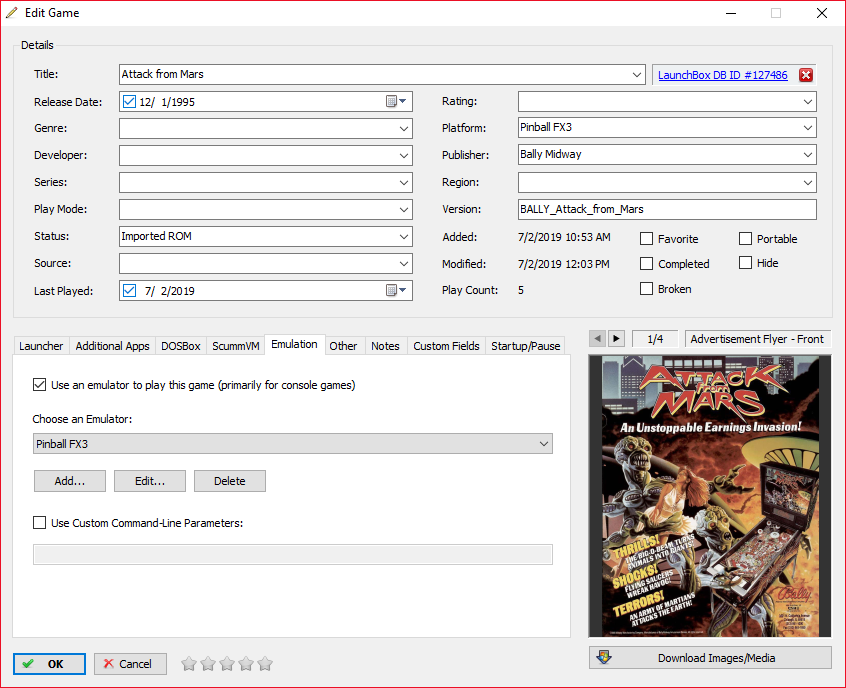The image size is (846, 688).
Task: Open the Play Mode dropdown
Action: pos(404,209)
